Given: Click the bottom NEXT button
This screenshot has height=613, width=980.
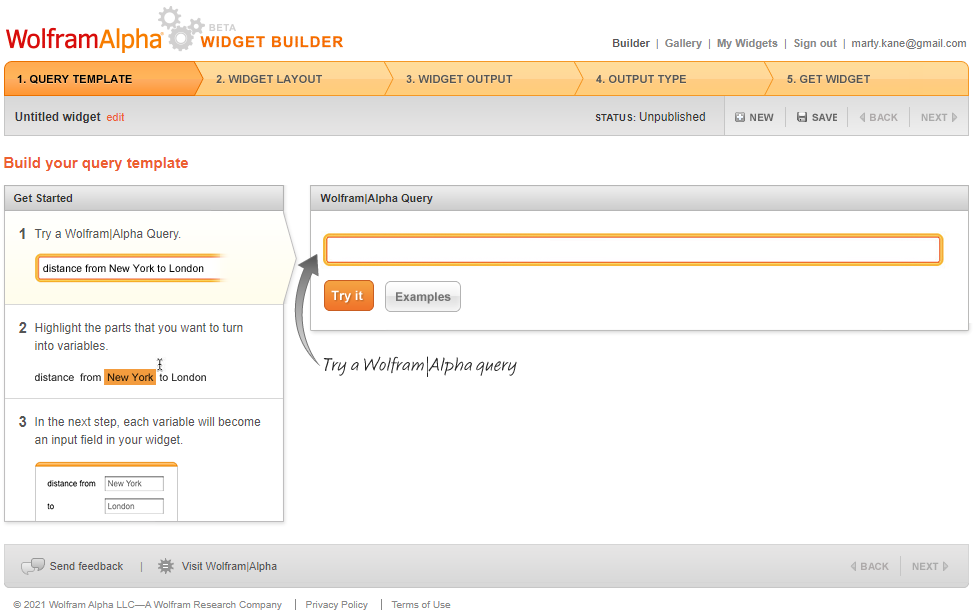Looking at the screenshot, I should [930, 566].
